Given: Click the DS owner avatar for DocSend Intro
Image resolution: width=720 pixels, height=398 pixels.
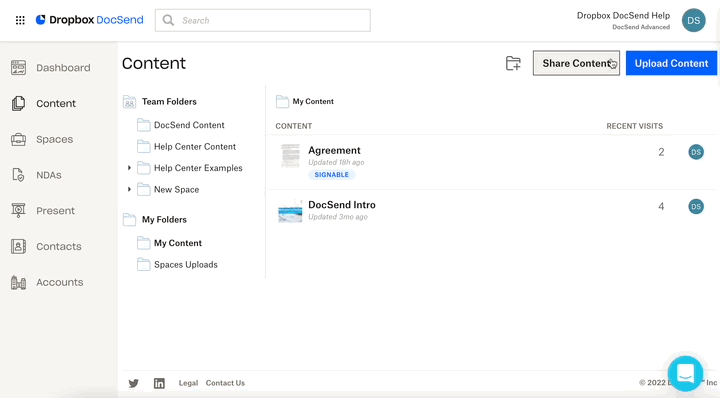Looking at the screenshot, I should coord(696,207).
